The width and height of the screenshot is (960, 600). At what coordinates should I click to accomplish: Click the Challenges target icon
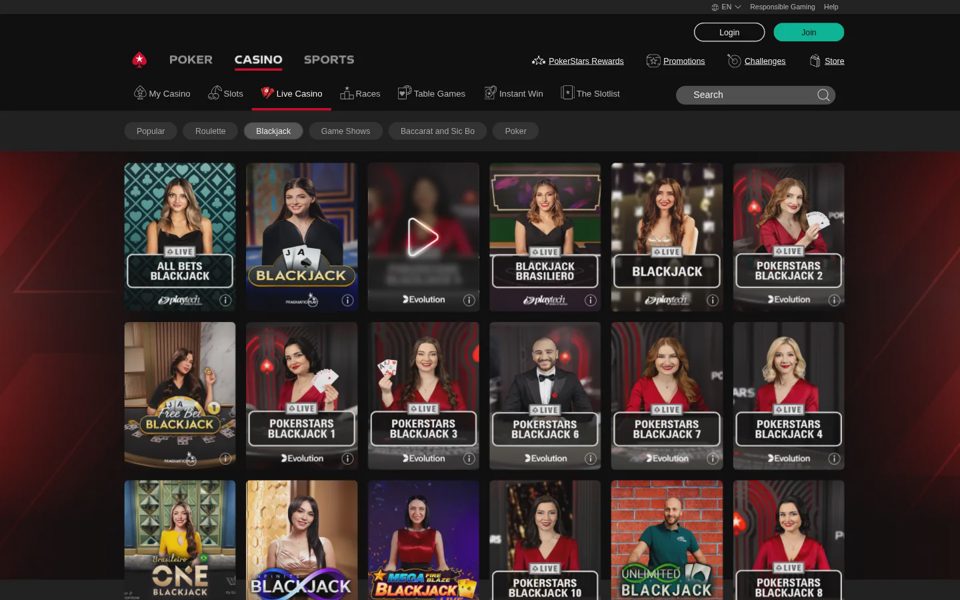coord(734,61)
